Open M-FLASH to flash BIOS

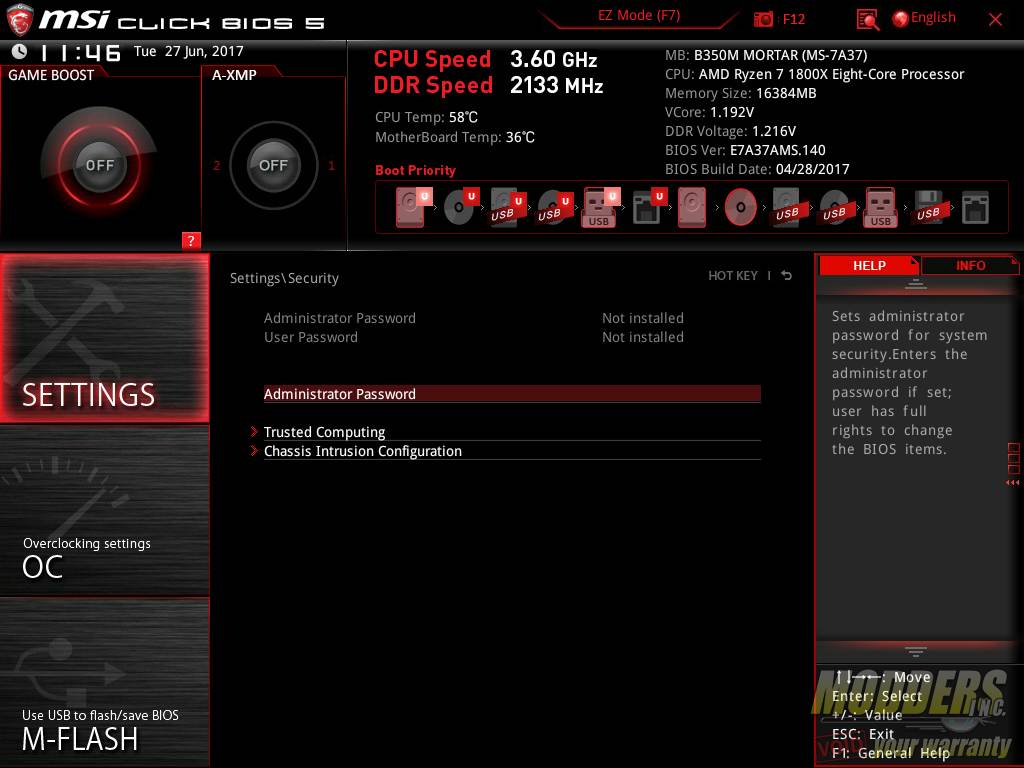(x=104, y=682)
